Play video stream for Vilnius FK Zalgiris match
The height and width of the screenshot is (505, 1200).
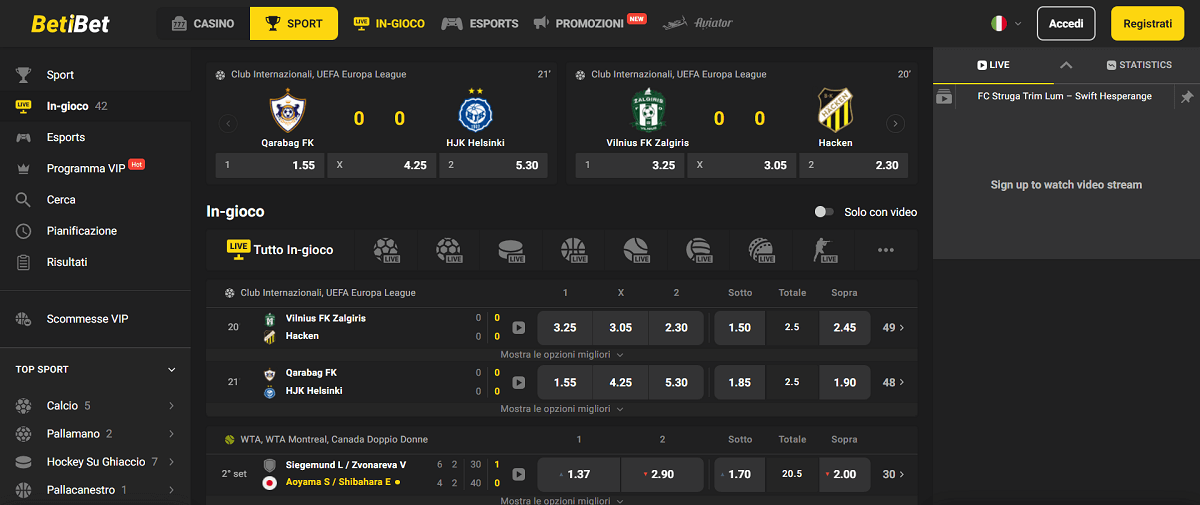pyautogui.click(x=518, y=327)
